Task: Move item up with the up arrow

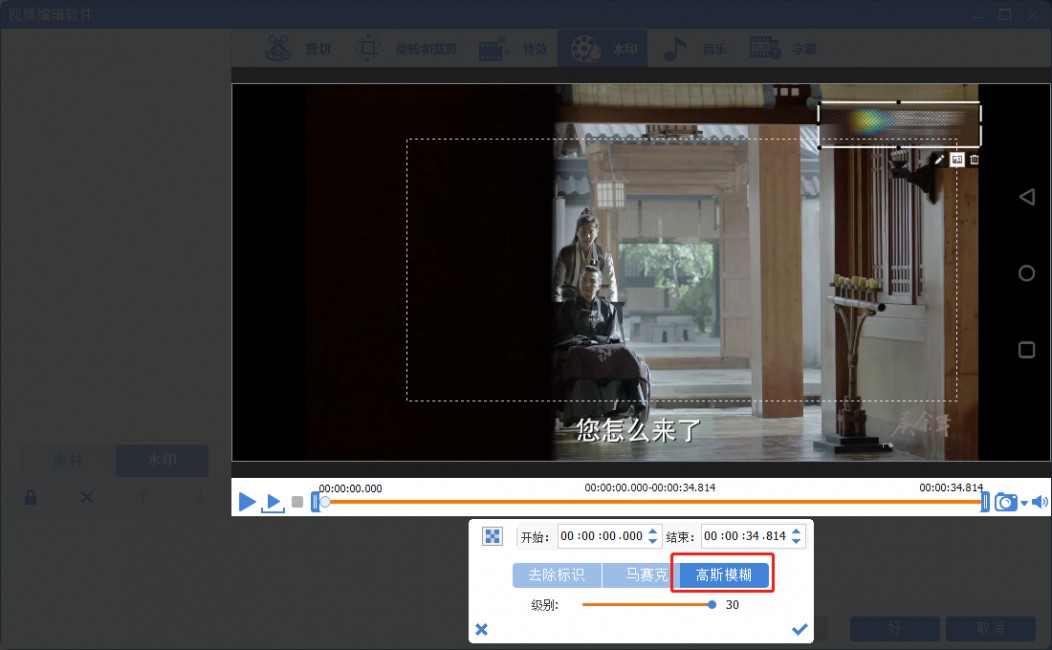Action: (143, 497)
